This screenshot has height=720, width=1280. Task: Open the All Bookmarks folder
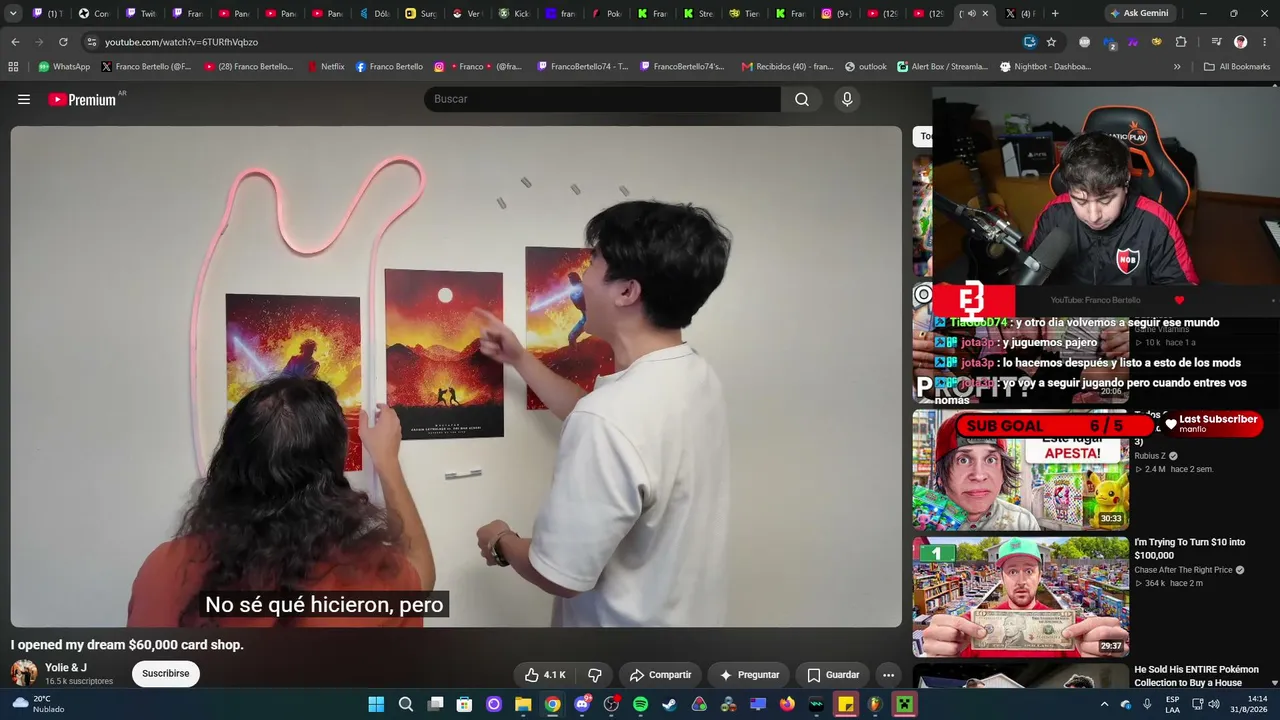pyautogui.click(x=1237, y=67)
